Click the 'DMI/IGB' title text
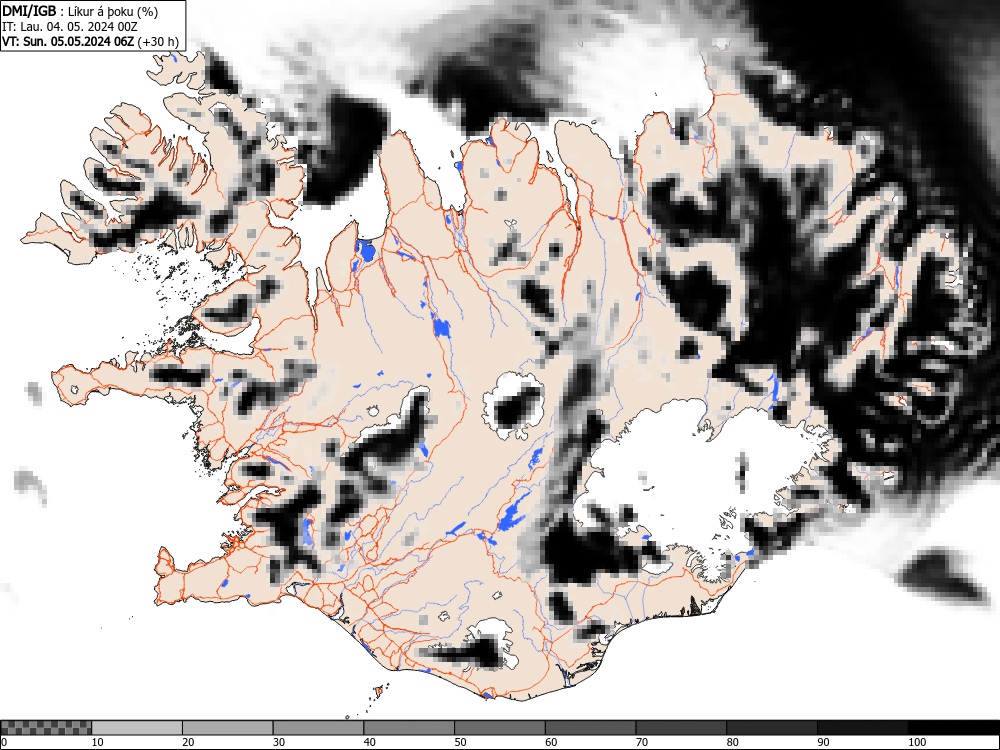The image size is (1000, 750). point(29,11)
